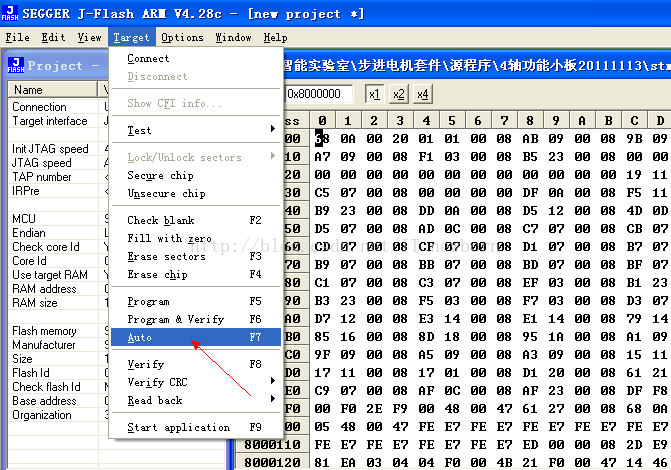Image resolution: width=671 pixels, height=470 pixels.
Task: Open the Window menu
Action: 233,38
